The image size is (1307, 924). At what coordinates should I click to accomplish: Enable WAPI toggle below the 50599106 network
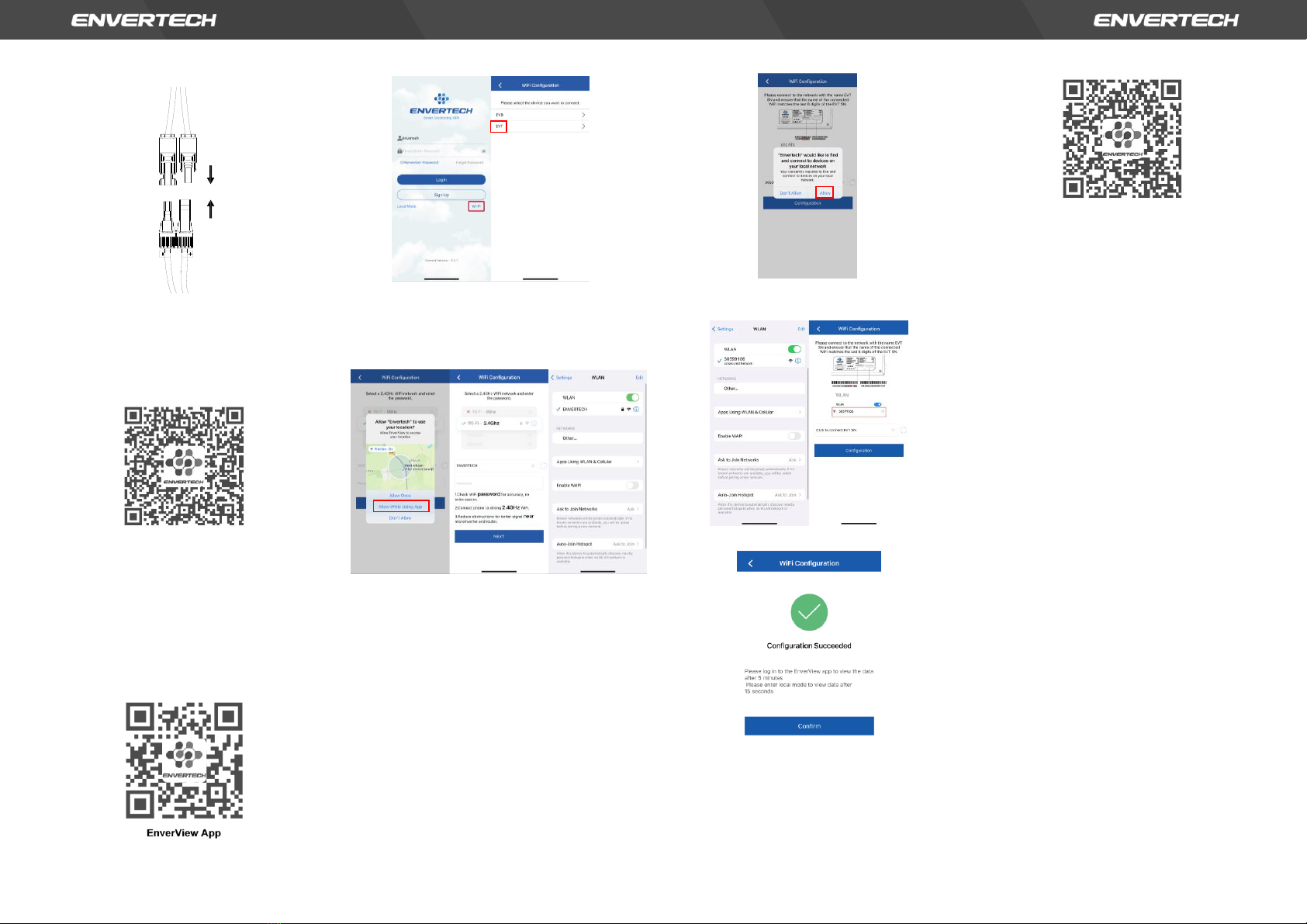(794, 436)
